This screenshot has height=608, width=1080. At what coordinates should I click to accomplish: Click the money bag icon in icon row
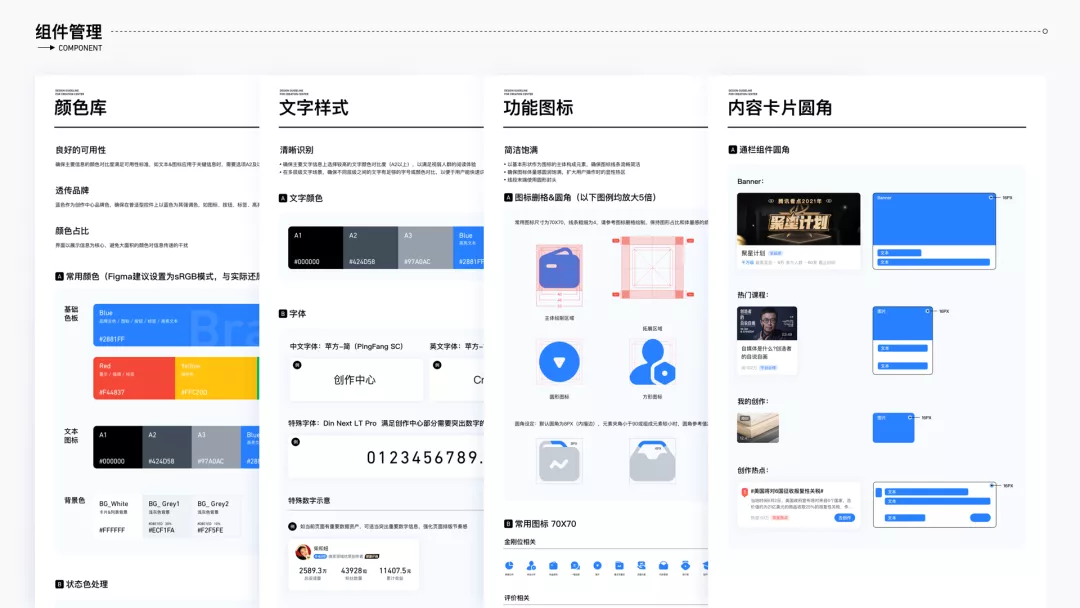tap(685, 566)
